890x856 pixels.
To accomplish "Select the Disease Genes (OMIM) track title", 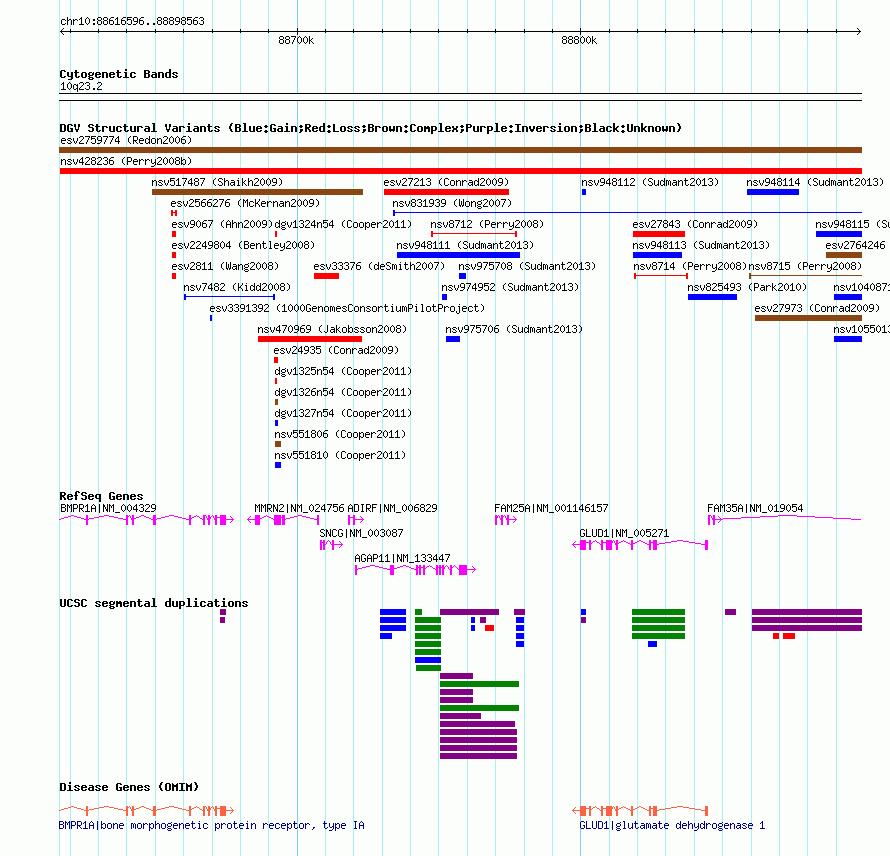I will (x=129, y=787).
